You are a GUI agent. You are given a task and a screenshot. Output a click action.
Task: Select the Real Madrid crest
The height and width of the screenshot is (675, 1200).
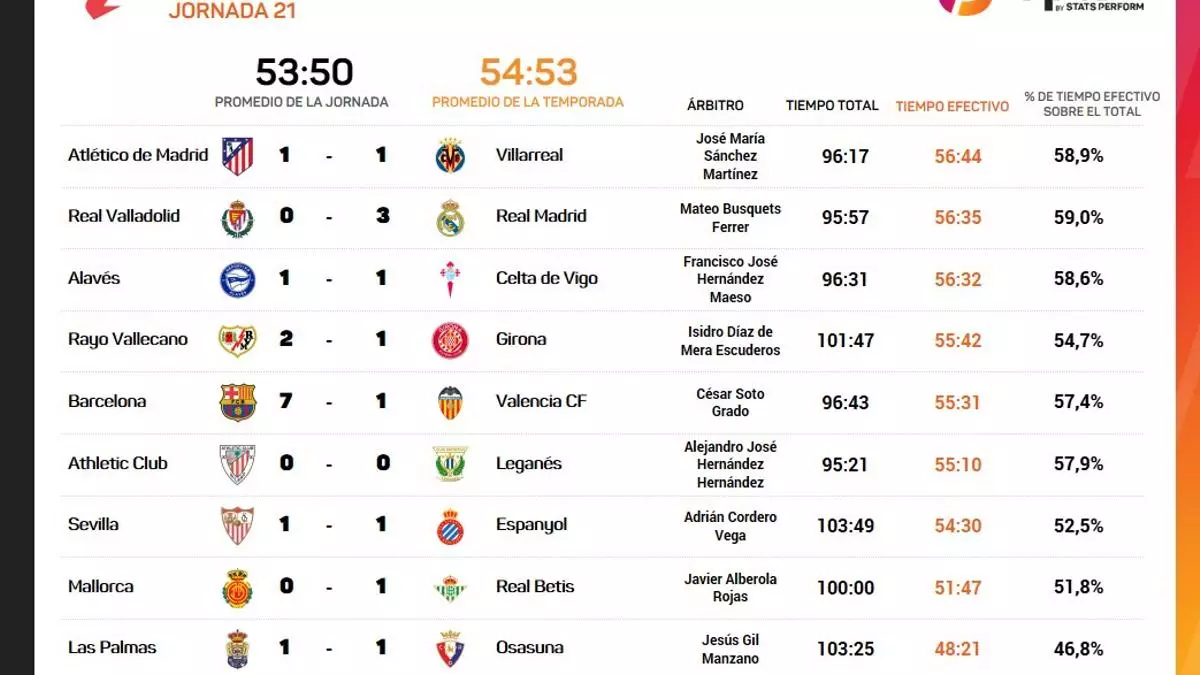click(450, 217)
